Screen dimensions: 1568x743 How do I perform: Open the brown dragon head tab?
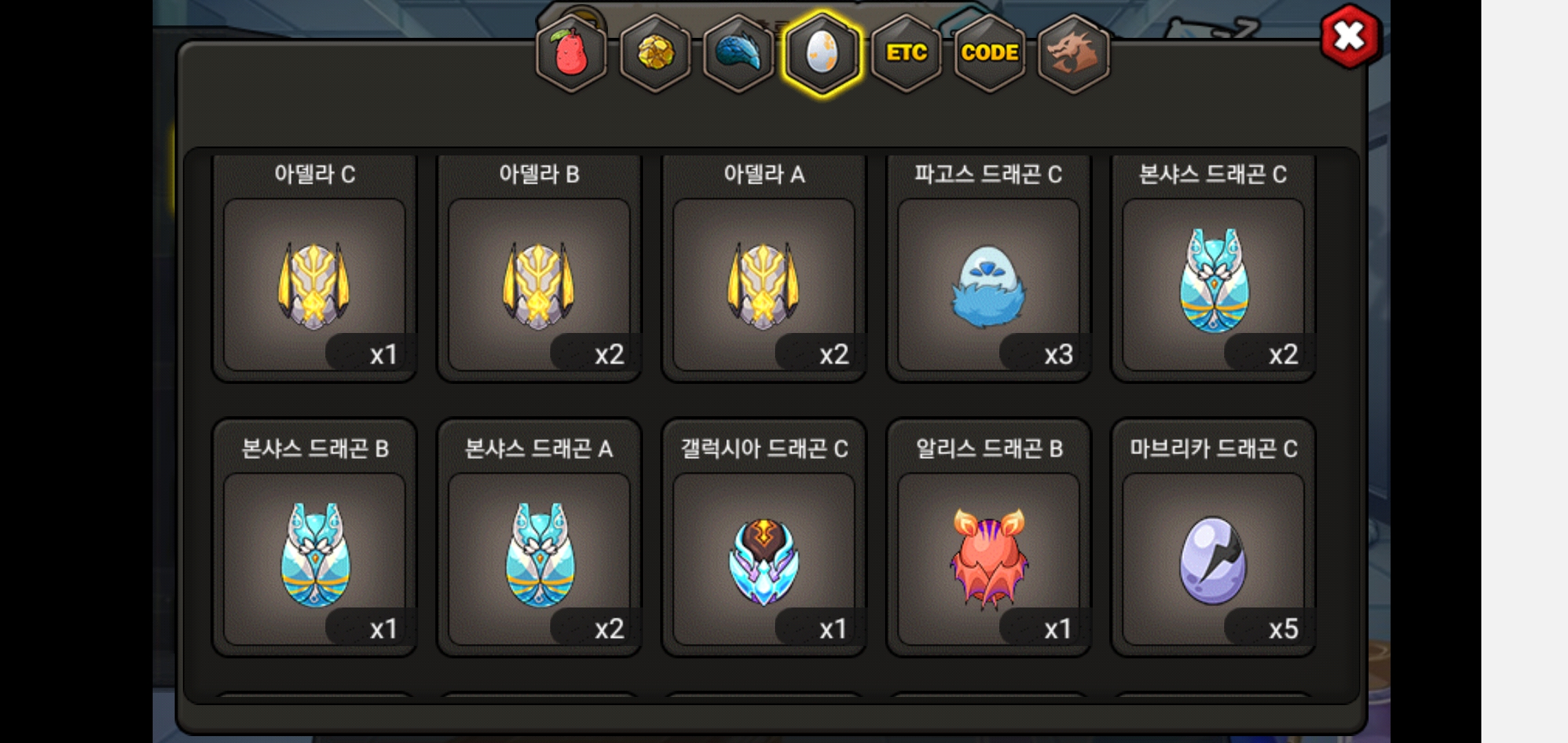[x=1073, y=53]
